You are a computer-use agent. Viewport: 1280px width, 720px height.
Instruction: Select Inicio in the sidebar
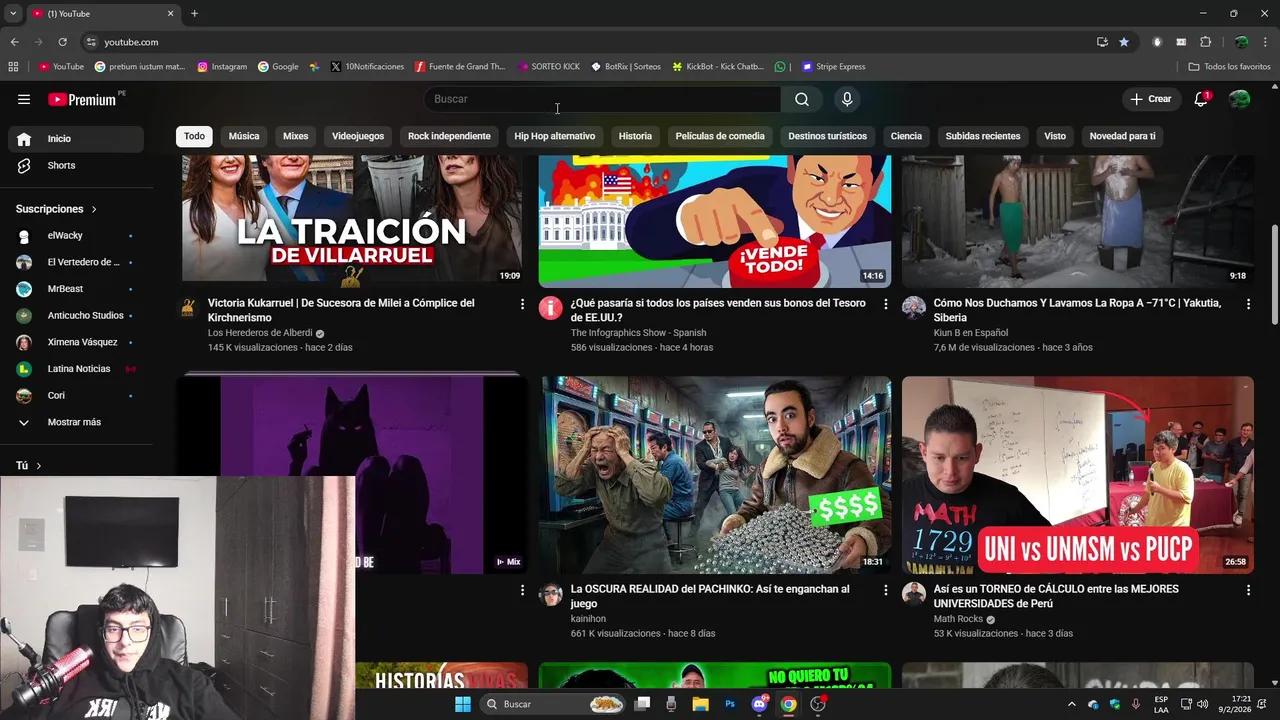click(x=76, y=139)
